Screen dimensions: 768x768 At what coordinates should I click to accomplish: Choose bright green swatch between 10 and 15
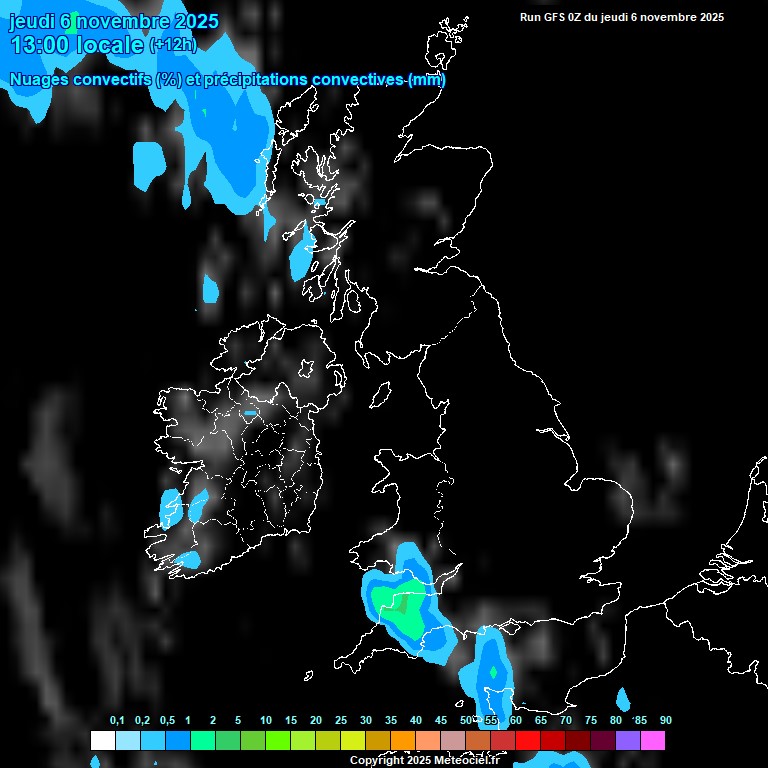click(x=277, y=740)
